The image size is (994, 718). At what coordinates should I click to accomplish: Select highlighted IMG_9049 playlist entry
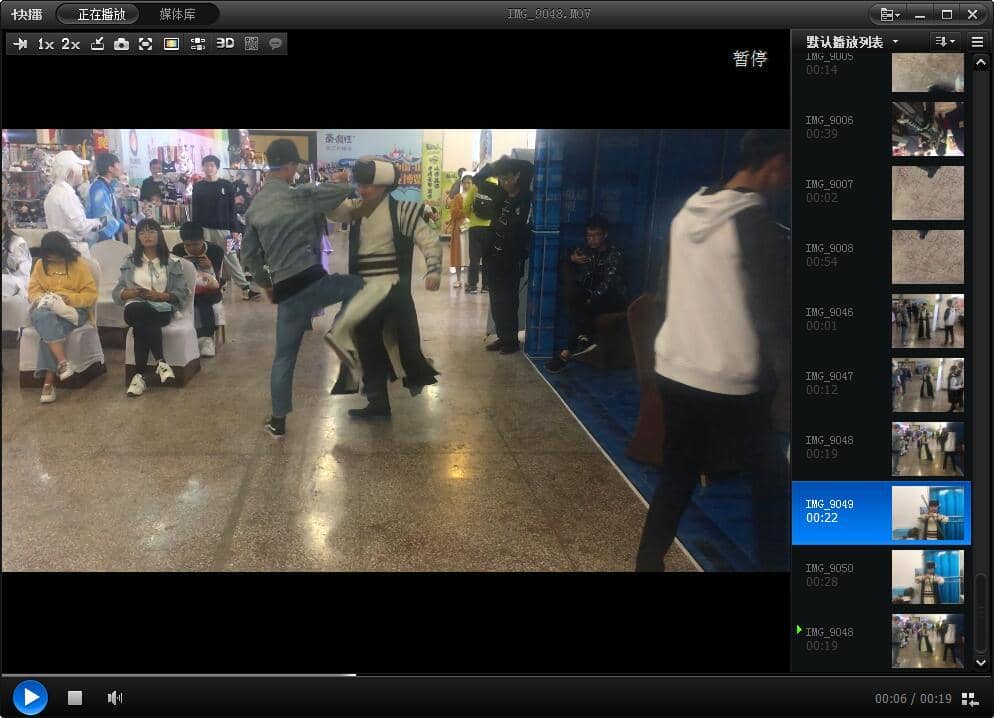click(x=881, y=512)
